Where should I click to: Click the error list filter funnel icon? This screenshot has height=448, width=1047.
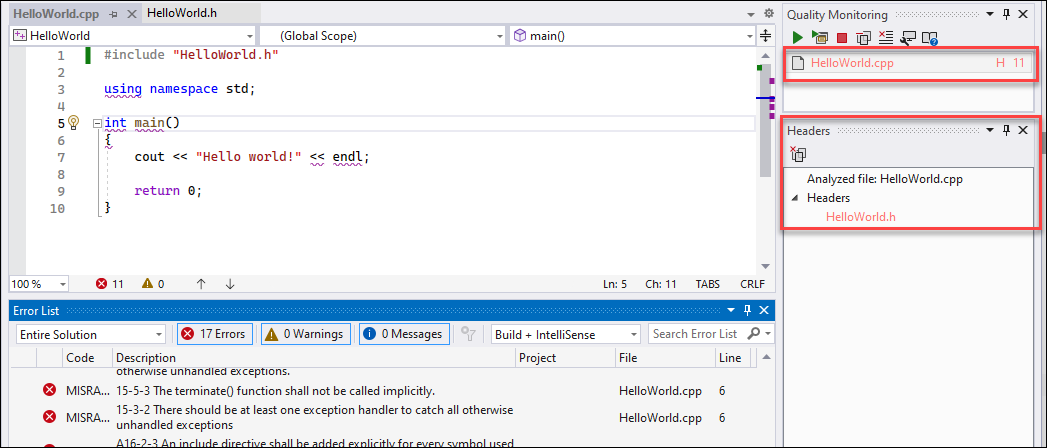469,334
